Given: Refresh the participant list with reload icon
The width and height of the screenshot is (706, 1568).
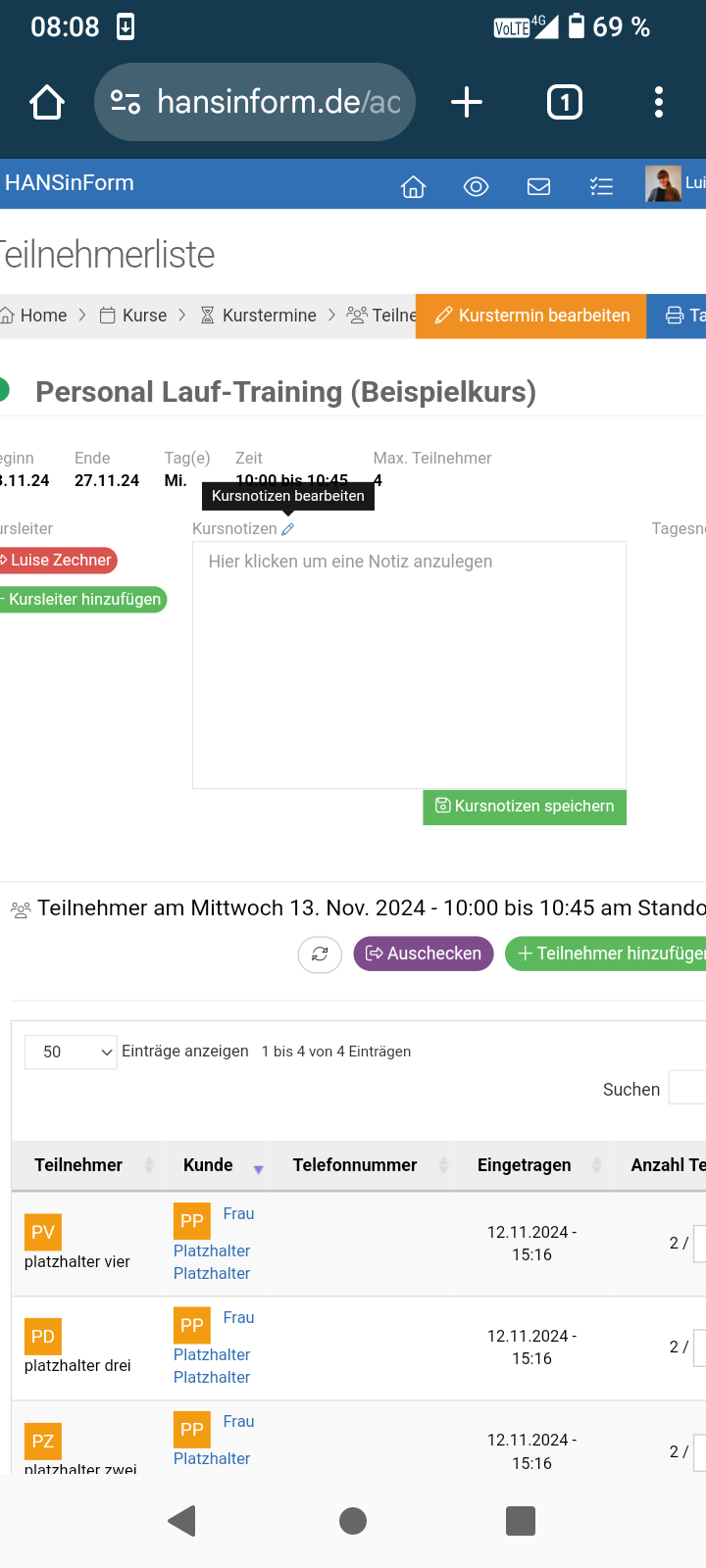Looking at the screenshot, I should click(320, 954).
